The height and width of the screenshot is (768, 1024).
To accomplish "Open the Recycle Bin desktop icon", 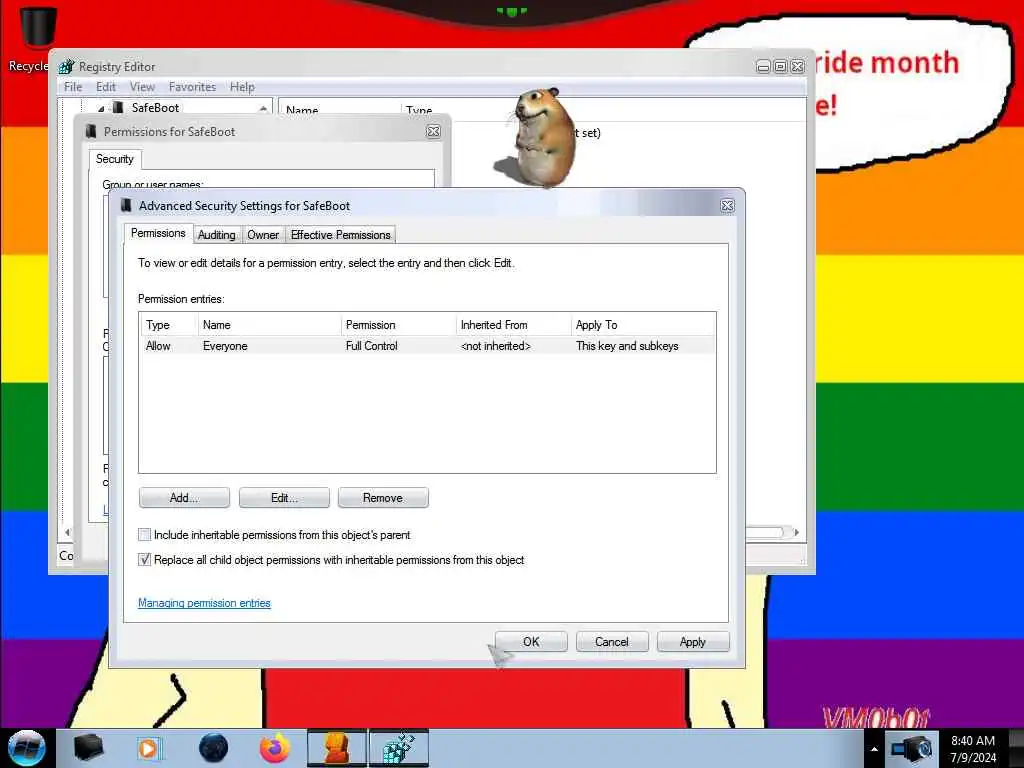I will [36, 38].
